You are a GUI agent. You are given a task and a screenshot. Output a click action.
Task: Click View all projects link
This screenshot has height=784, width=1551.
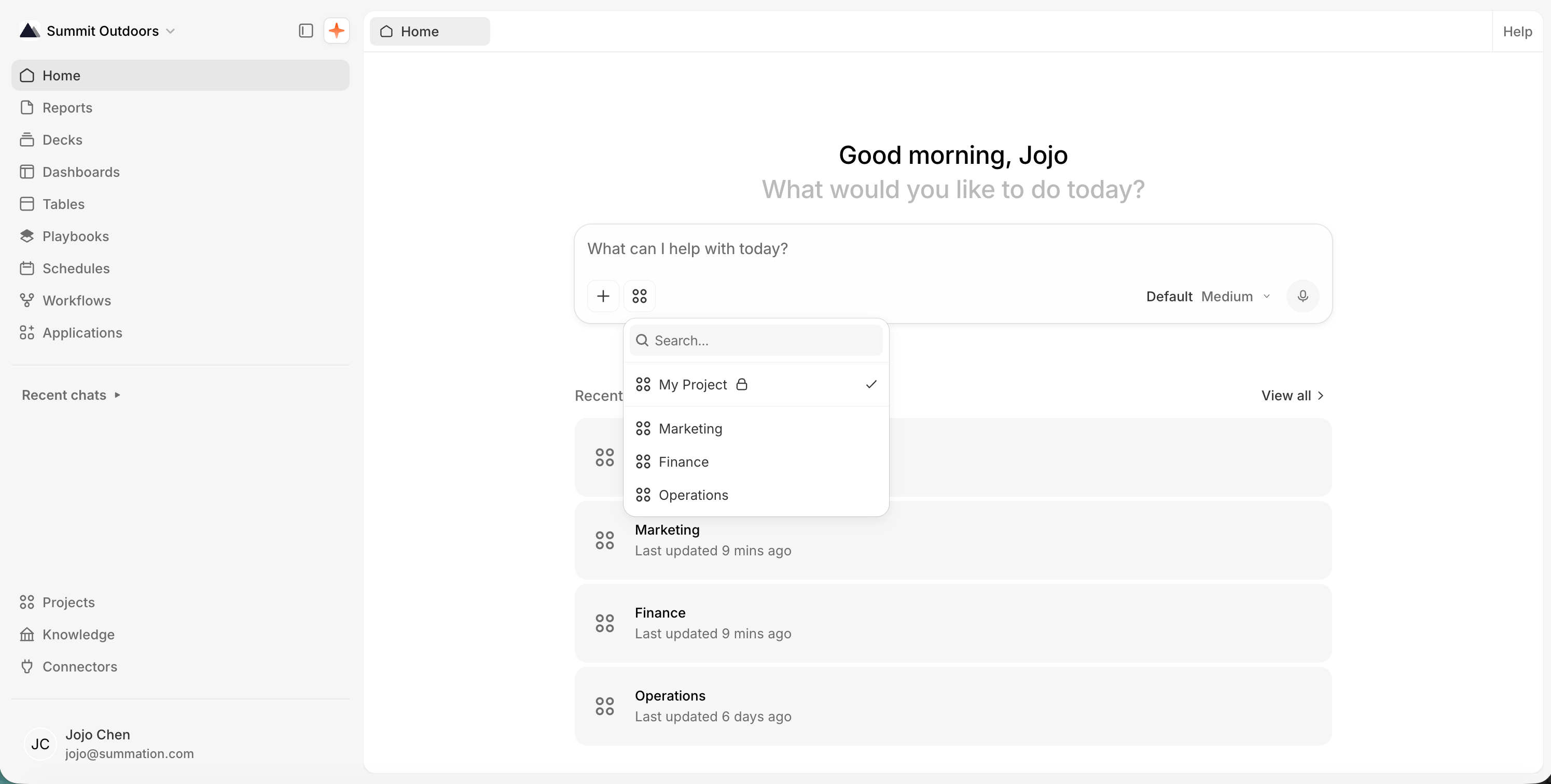pyautogui.click(x=1293, y=395)
